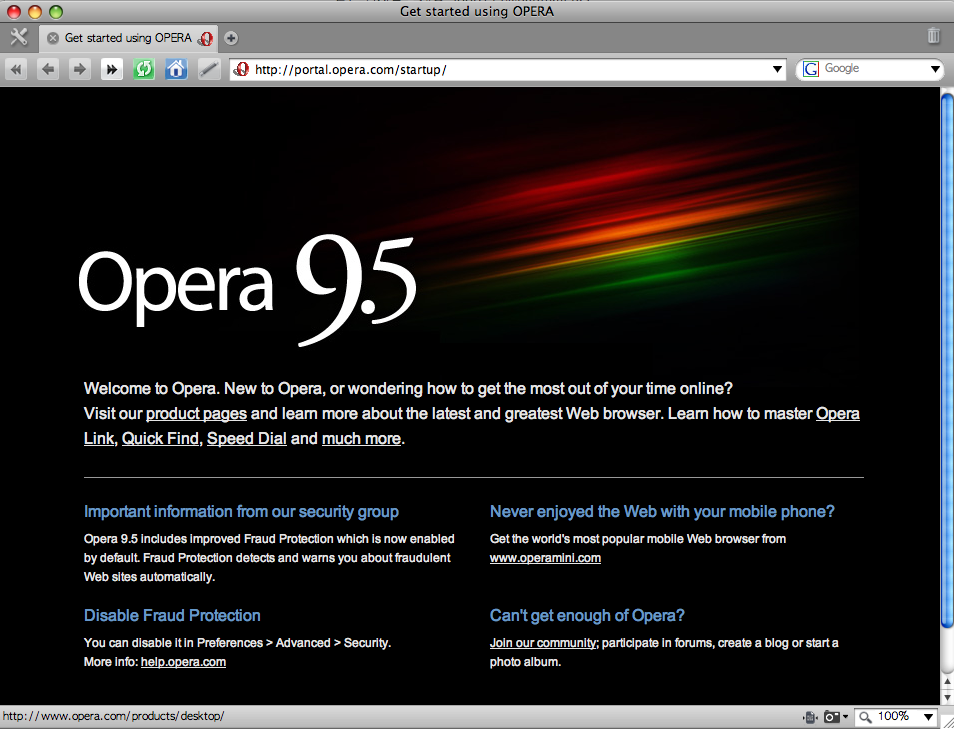Image resolution: width=954 pixels, height=729 pixels.
Task: Reload the current page
Action: [144, 69]
